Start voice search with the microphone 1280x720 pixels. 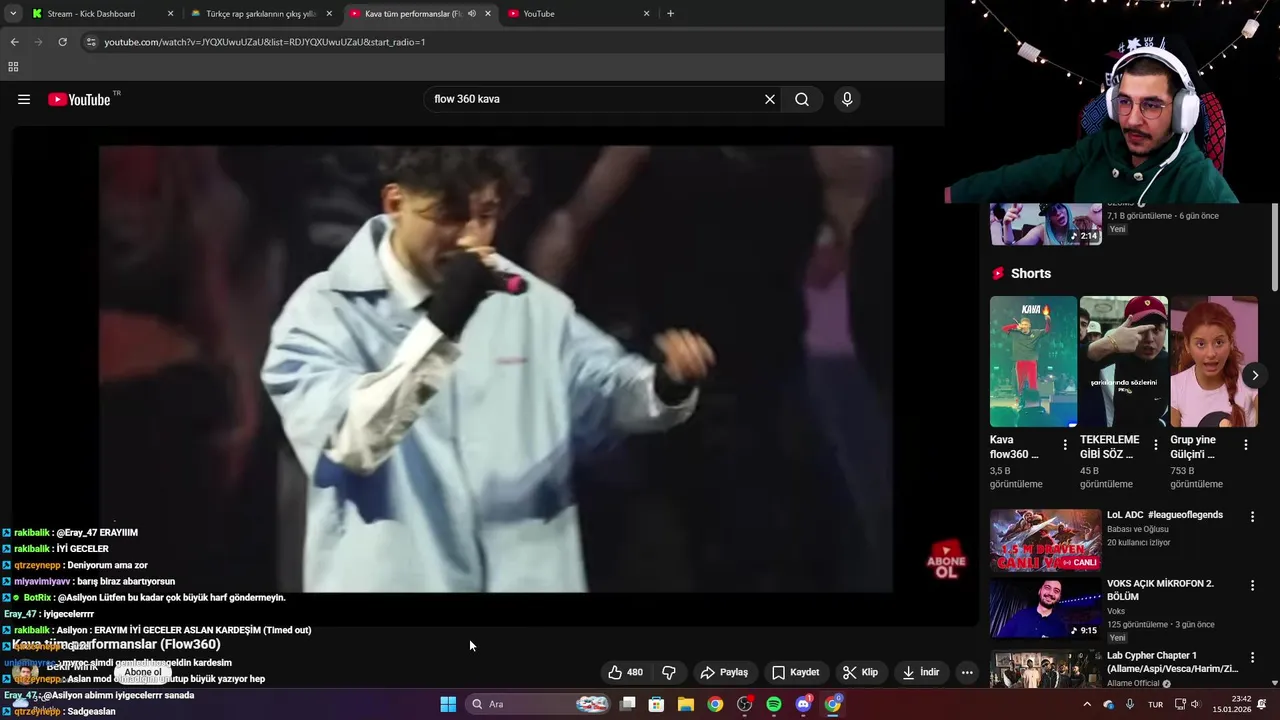[847, 99]
